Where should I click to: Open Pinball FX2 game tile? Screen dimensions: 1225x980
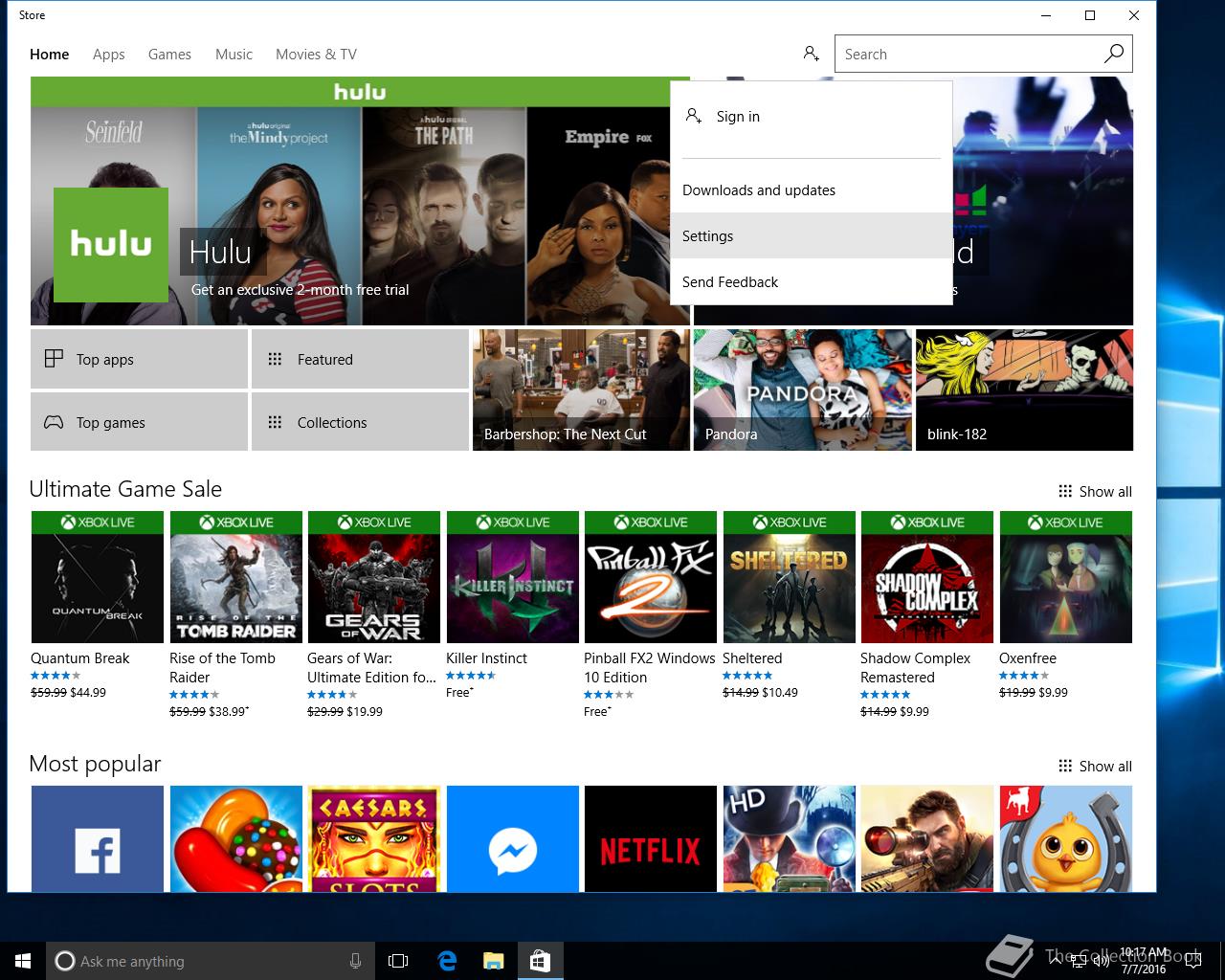coord(651,577)
